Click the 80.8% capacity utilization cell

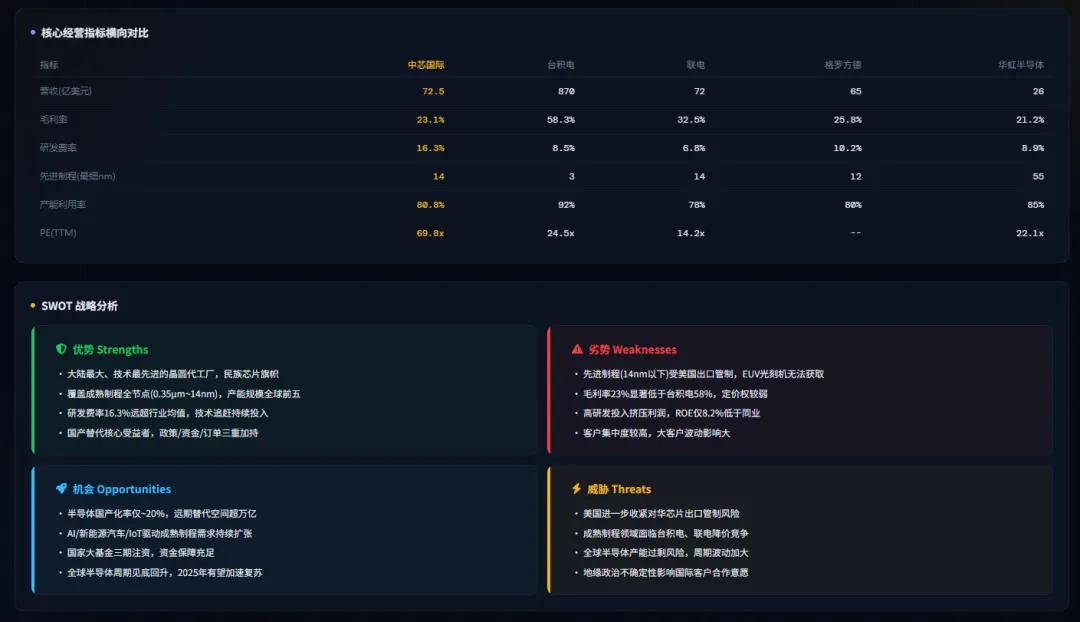[430, 205]
